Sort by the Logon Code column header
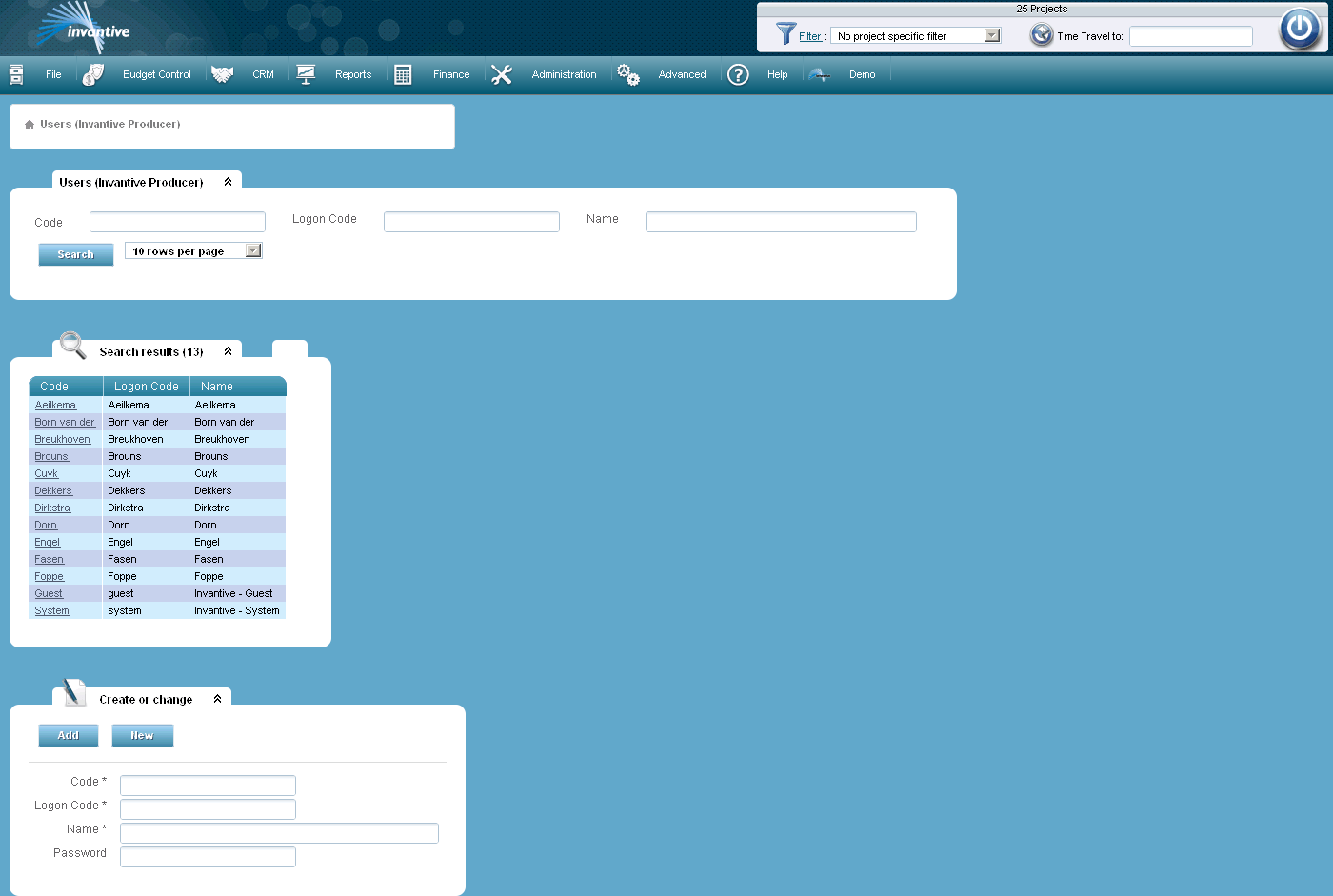Viewport: 1333px width, 896px height. pos(147,387)
